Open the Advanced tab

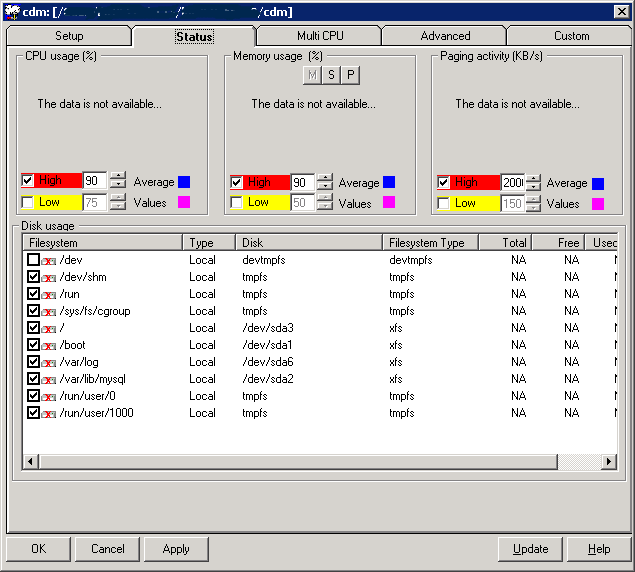pyautogui.click(x=445, y=36)
